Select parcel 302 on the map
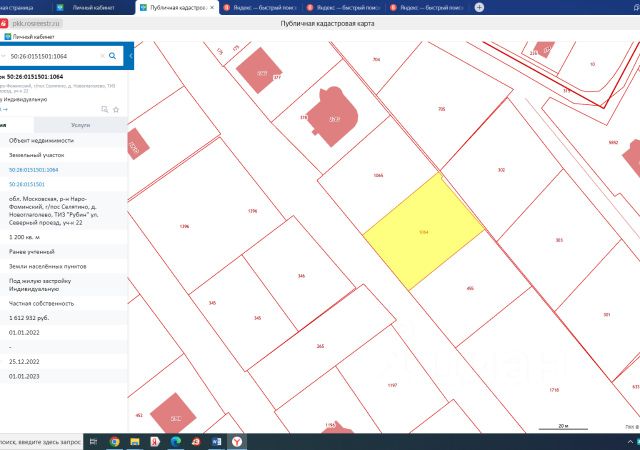 [501, 169]
